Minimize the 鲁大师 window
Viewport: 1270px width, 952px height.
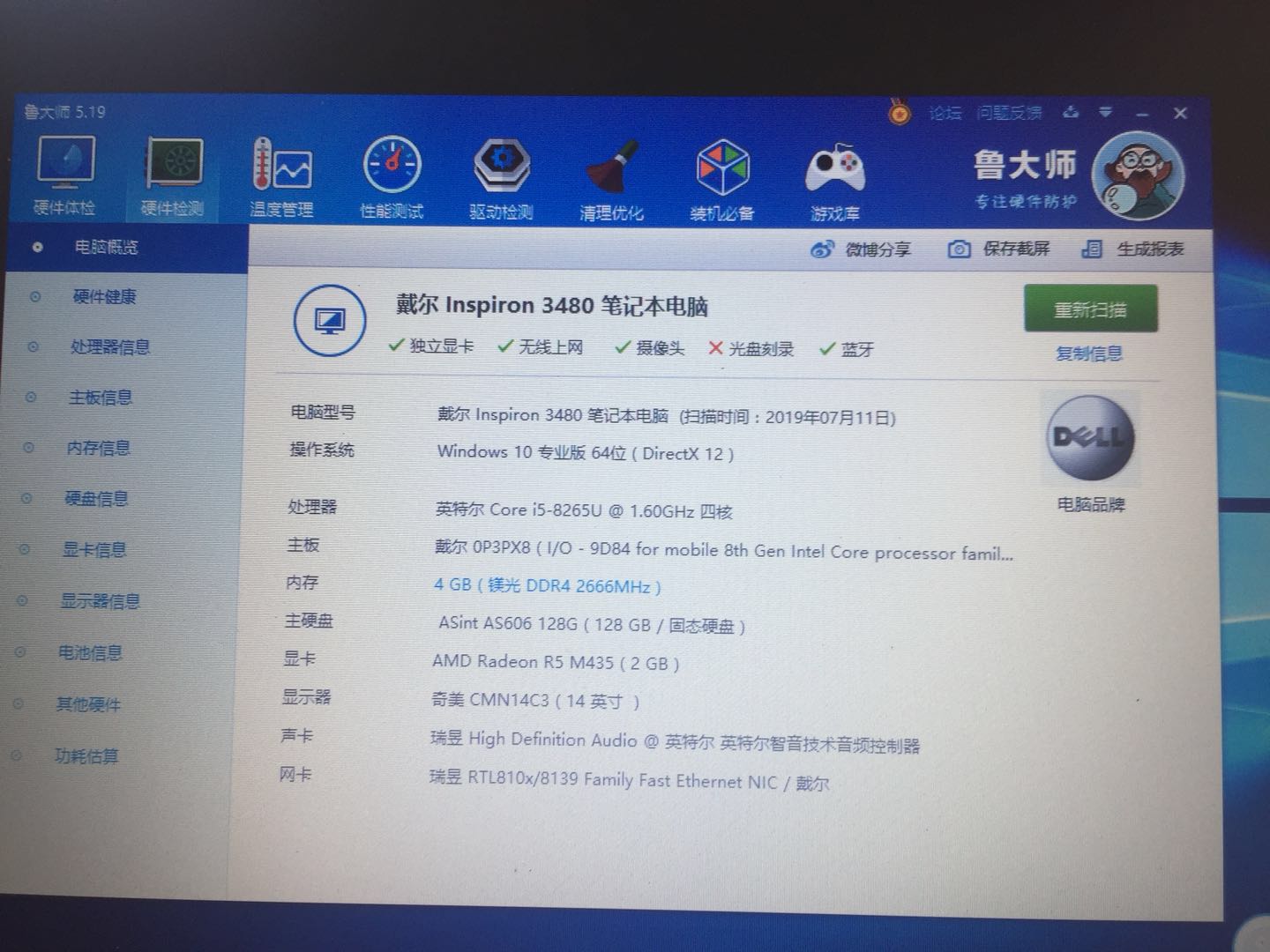1142,115
